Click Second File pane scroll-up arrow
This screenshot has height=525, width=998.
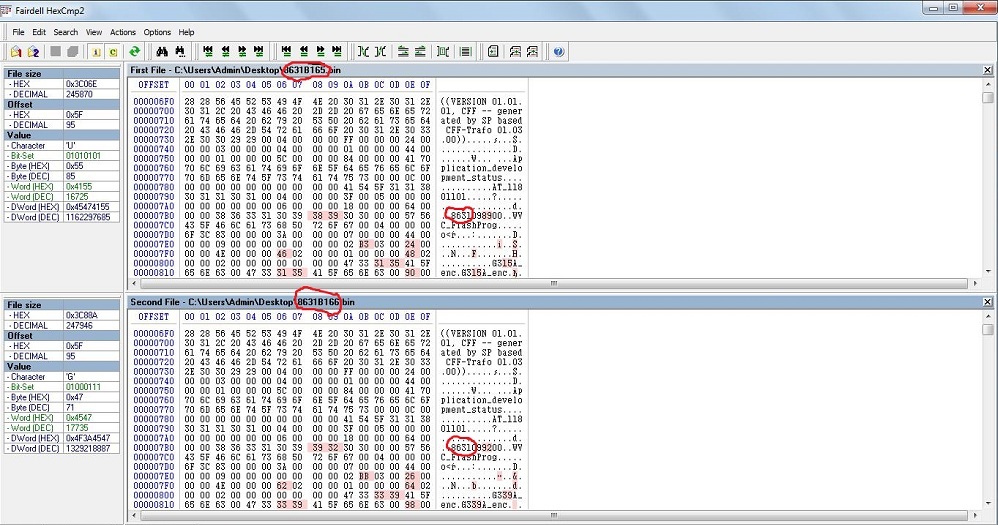[988, 316]
